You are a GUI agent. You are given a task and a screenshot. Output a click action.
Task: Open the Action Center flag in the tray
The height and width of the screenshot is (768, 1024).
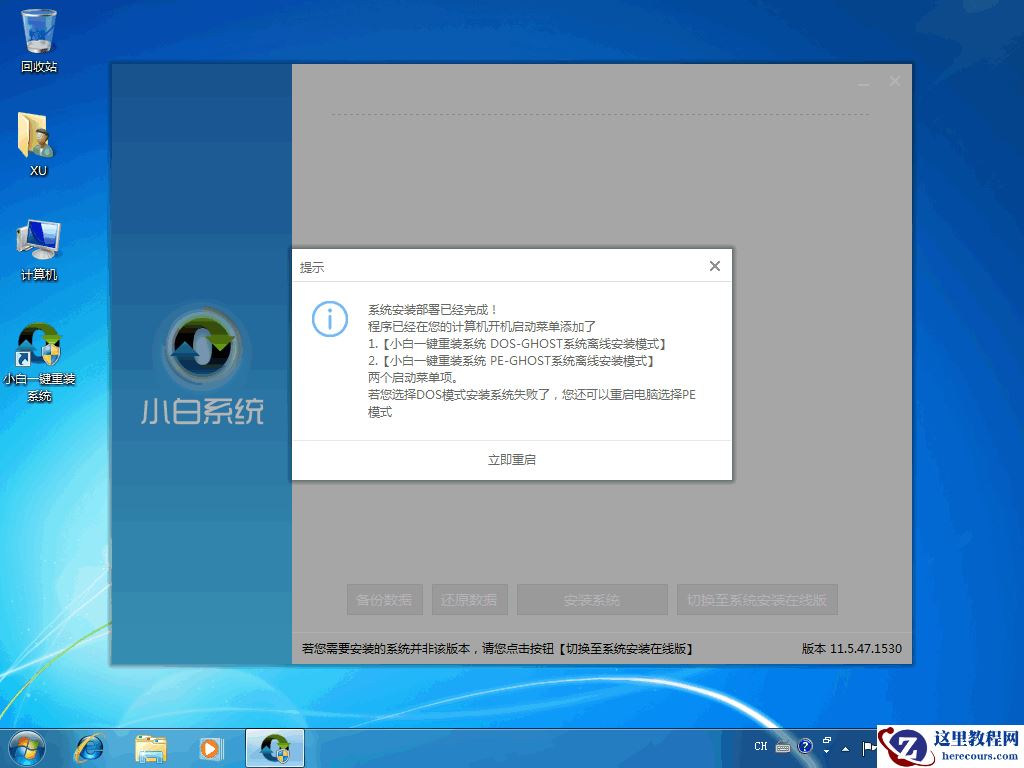(x=866, y=746)
